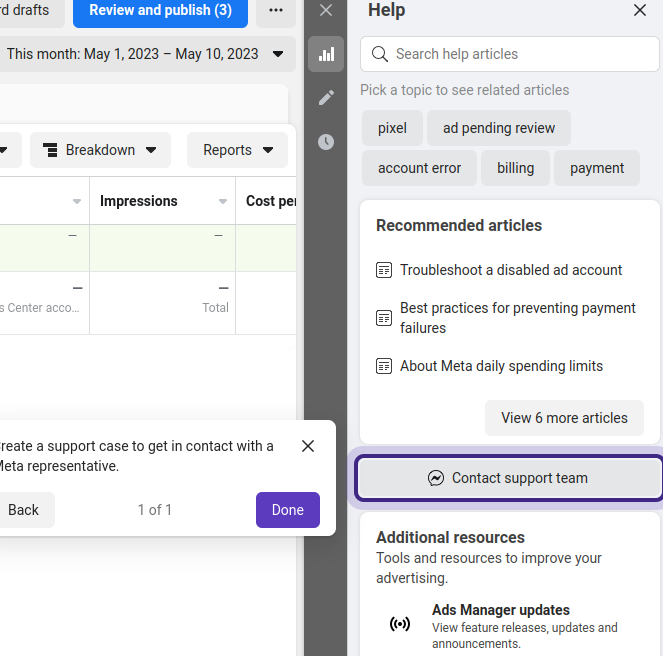
Task: Click the more options ellipsis button
Action: tap(276, 11)
